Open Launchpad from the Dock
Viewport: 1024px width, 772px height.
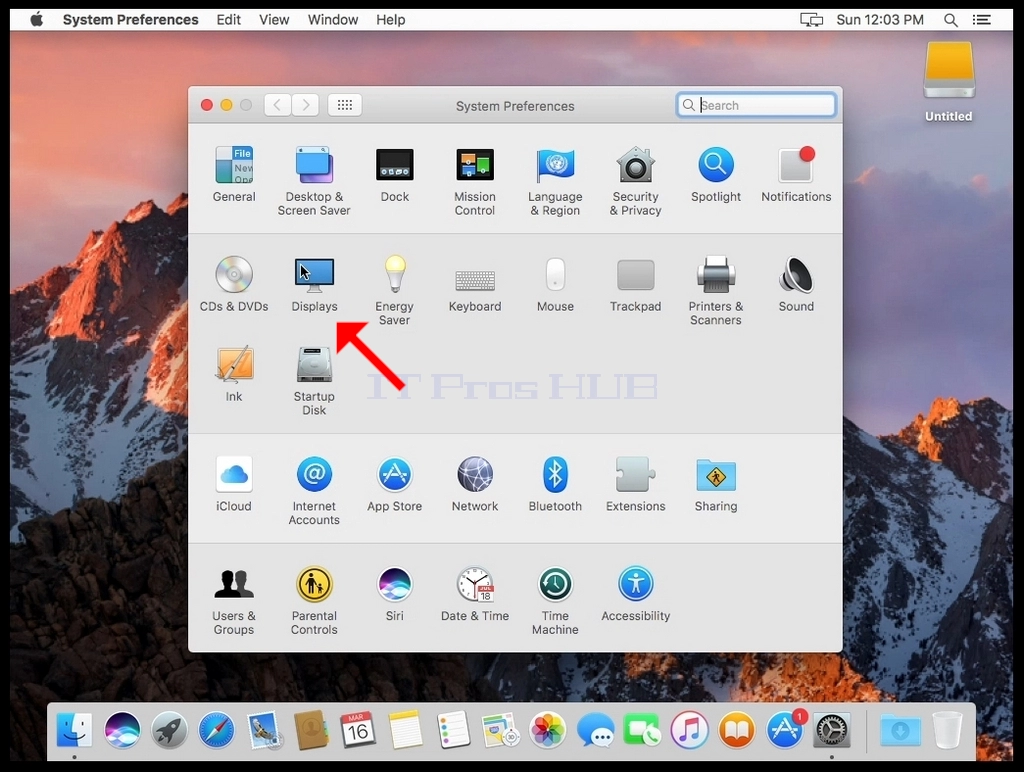click(x=169, y=730)
